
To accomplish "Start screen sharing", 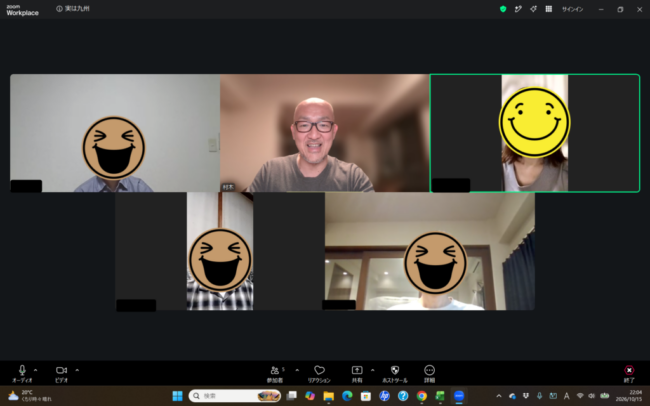I will pyautogui.click(x=357, y=374).
